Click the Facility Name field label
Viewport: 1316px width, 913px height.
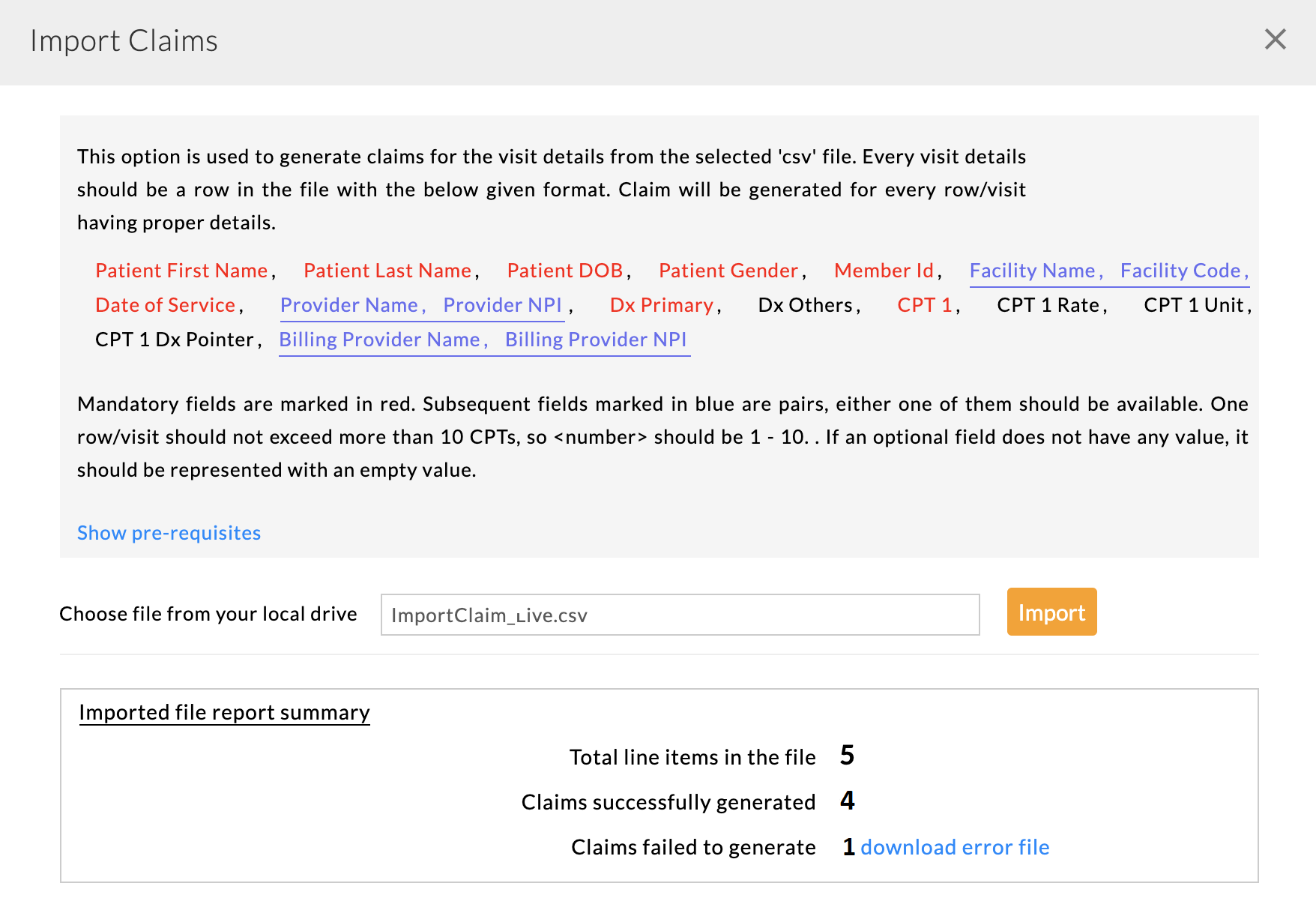[x=1033, y=271]
